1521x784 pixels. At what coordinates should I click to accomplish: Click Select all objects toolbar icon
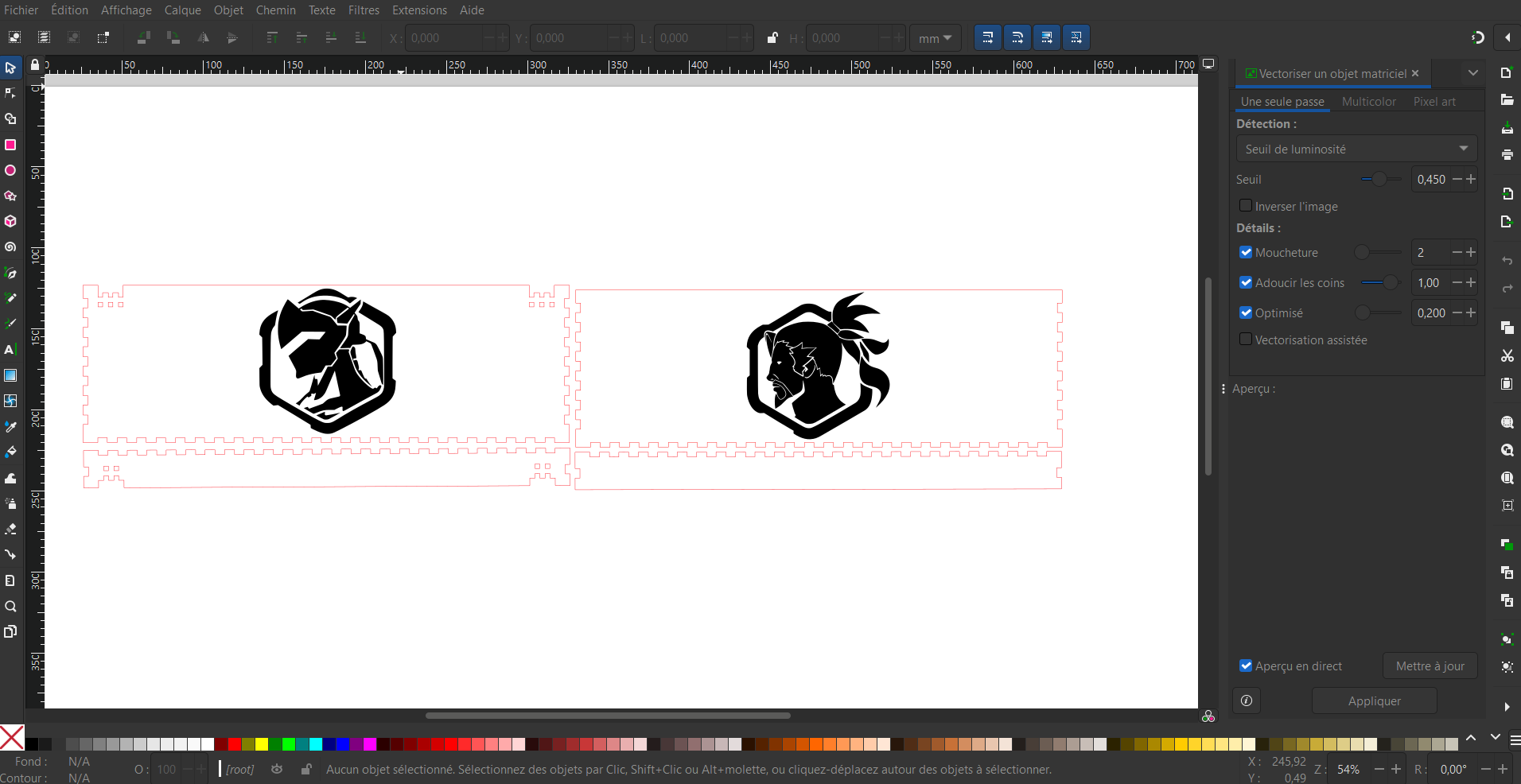[14, 37]
